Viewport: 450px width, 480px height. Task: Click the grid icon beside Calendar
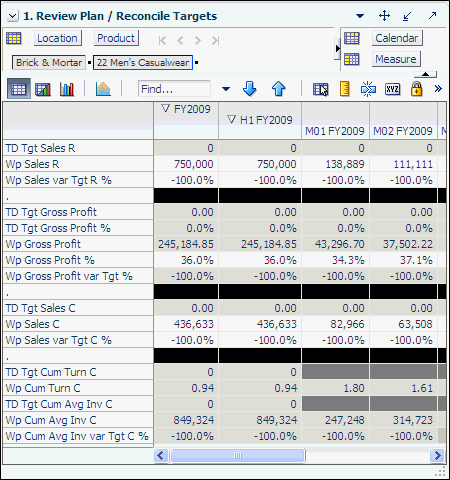(352, 38)
